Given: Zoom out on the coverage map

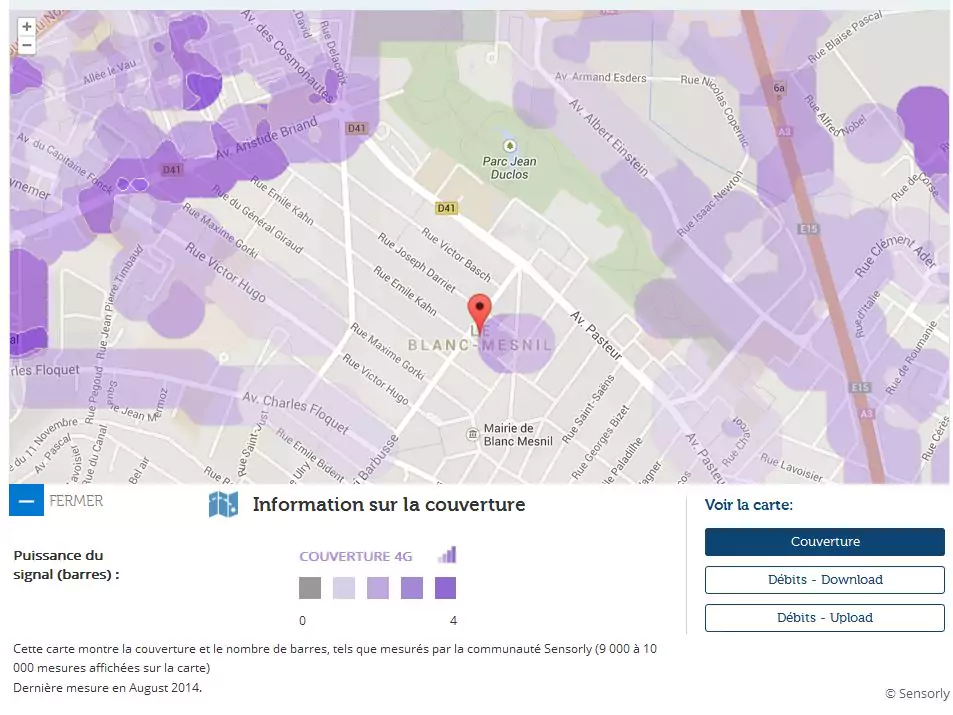Looking at the screenshot, I should [27, 45].
